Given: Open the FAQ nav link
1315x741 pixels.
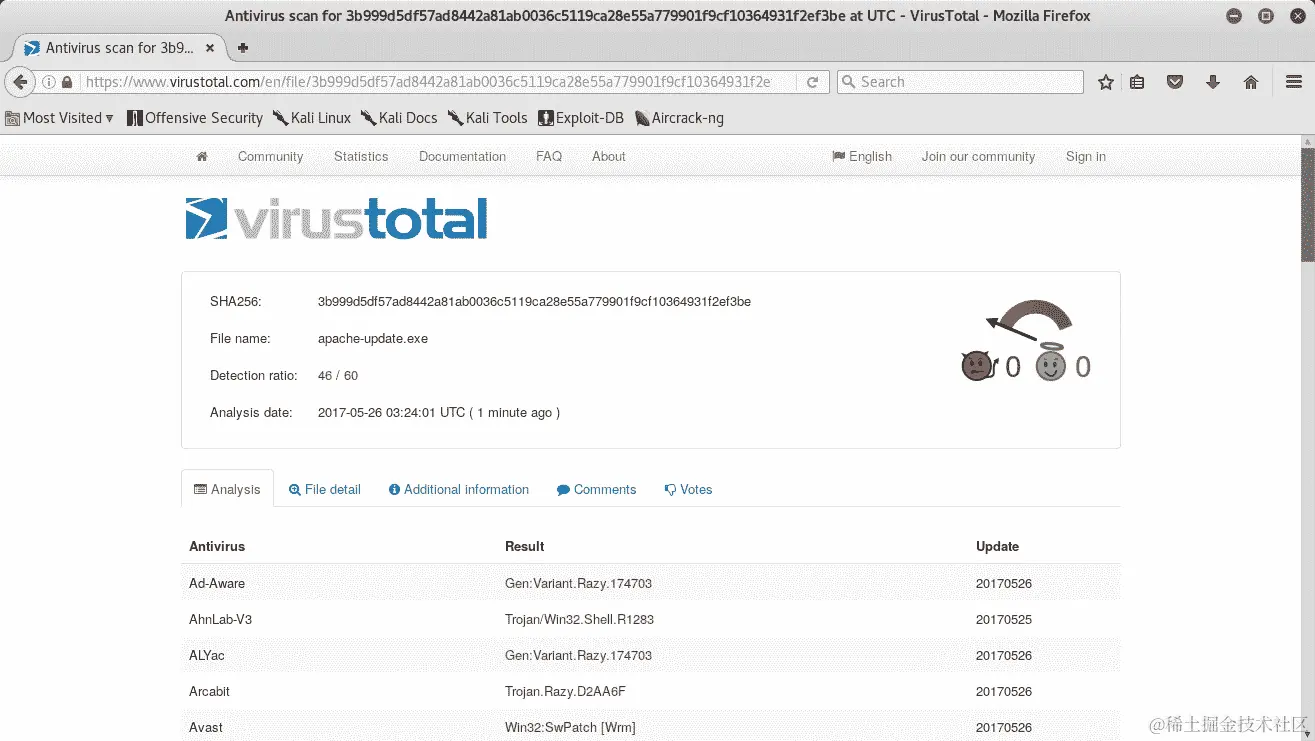Looking at the screenshot, I should 549,157.
